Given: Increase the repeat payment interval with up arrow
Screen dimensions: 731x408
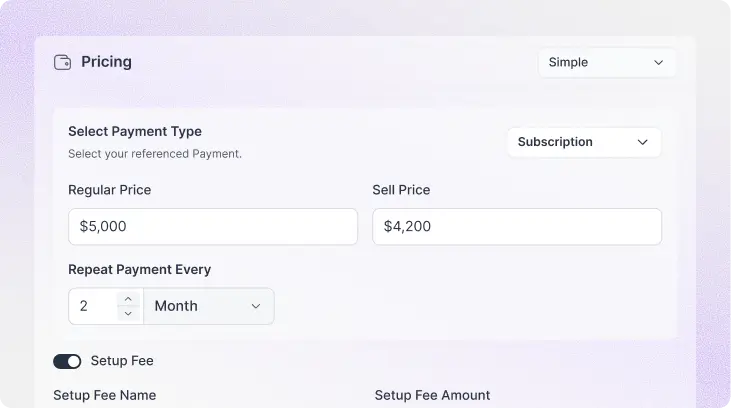Looking at the screenshot, I should [128, 299].
